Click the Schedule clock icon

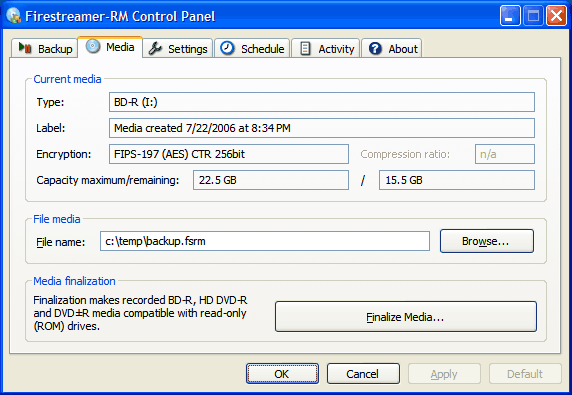click(x=227, y=48)
